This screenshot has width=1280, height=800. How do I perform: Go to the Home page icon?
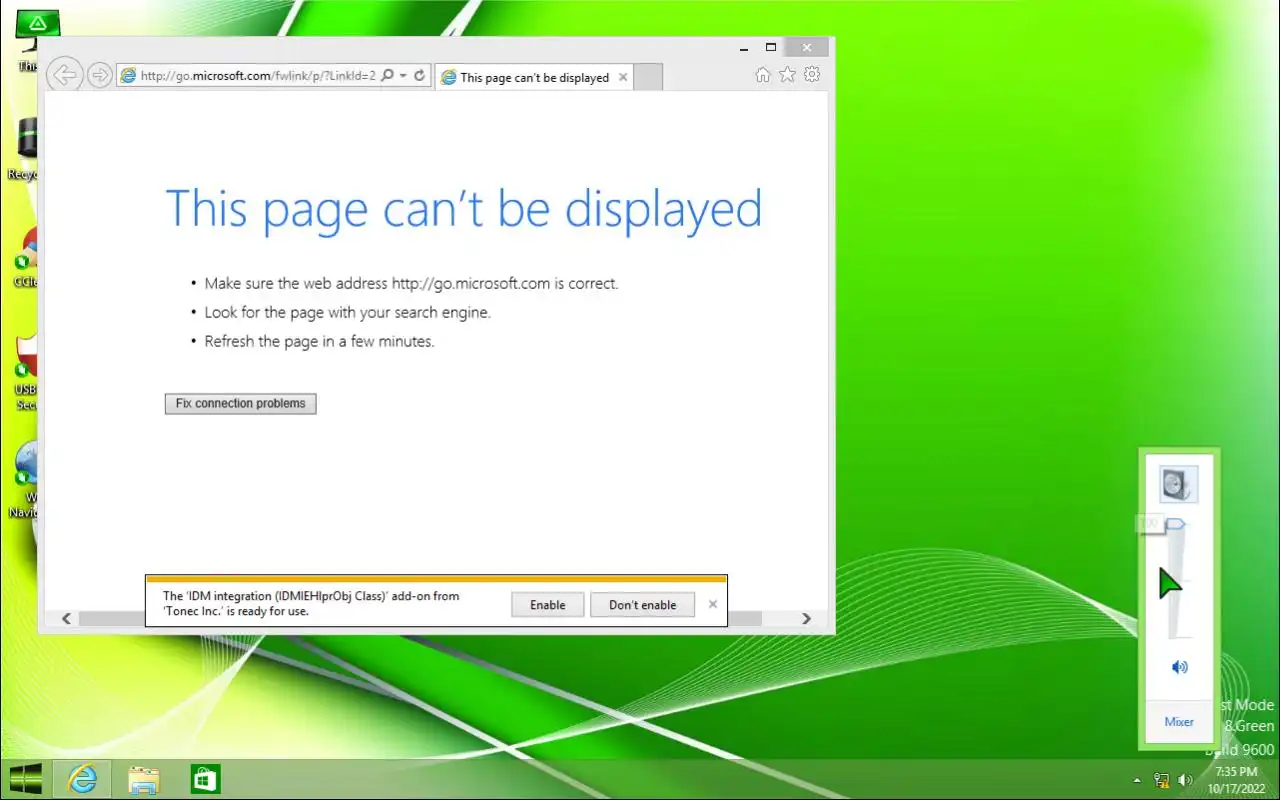click(763, 75)
